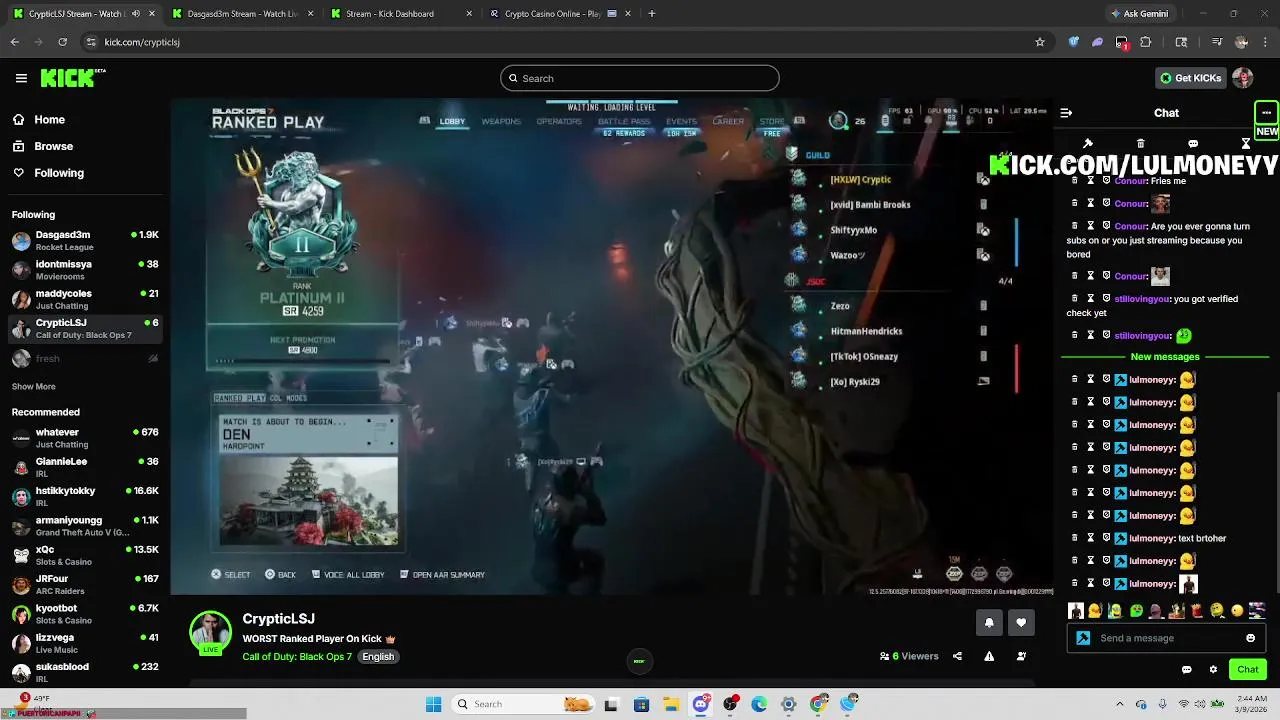This screenshot has width=1280, height=720.
Task: Mute the CrypticLSJ tab audio icon
Action: point(136,14)
